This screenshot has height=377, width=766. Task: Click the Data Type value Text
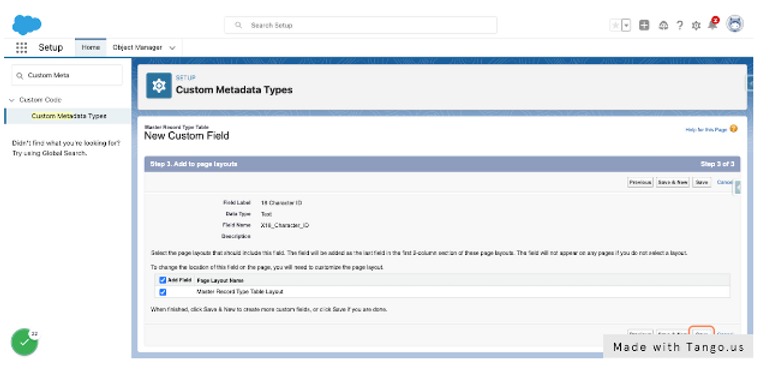[266, 214]
